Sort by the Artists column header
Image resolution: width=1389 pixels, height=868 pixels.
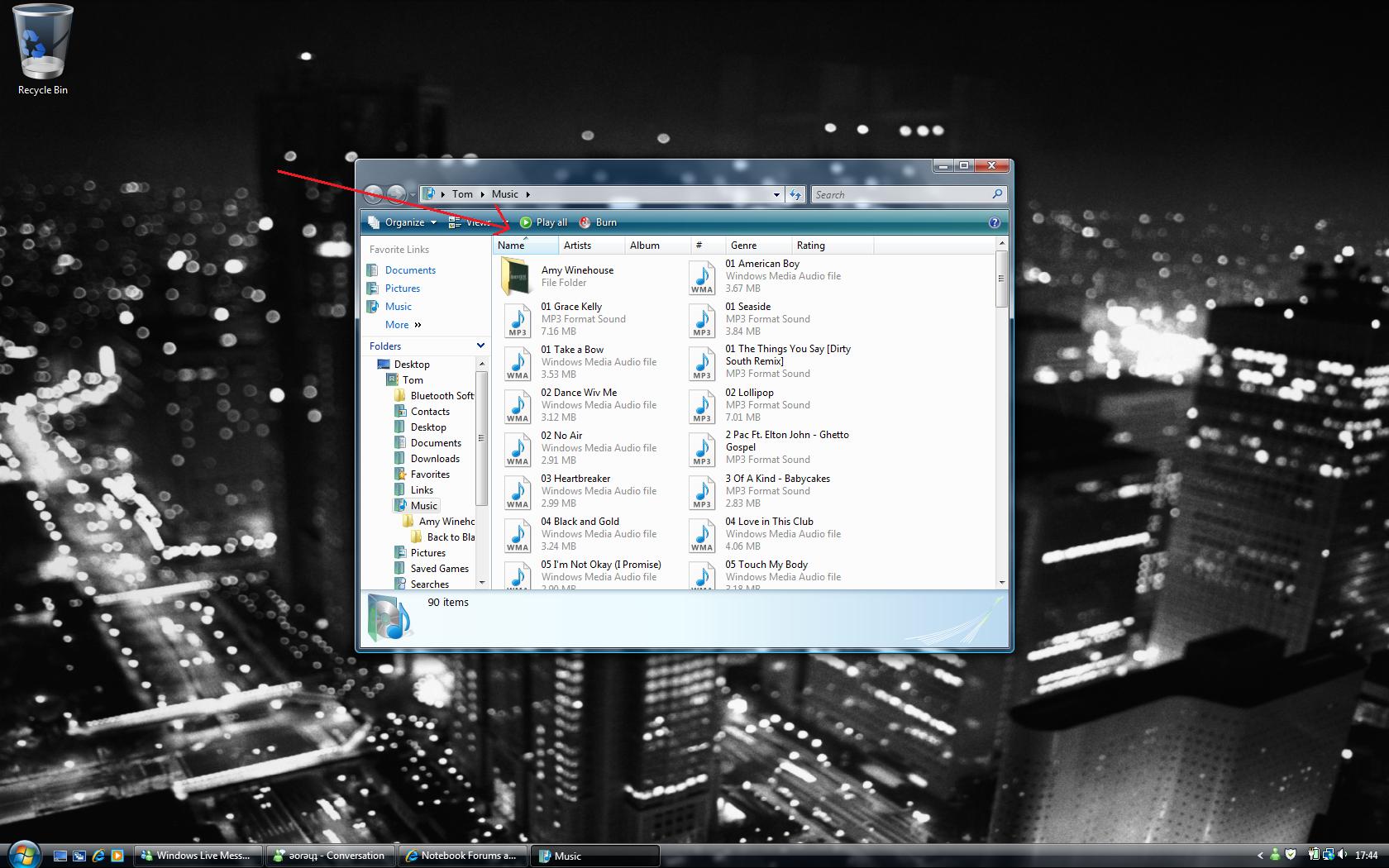click(591, 246)
